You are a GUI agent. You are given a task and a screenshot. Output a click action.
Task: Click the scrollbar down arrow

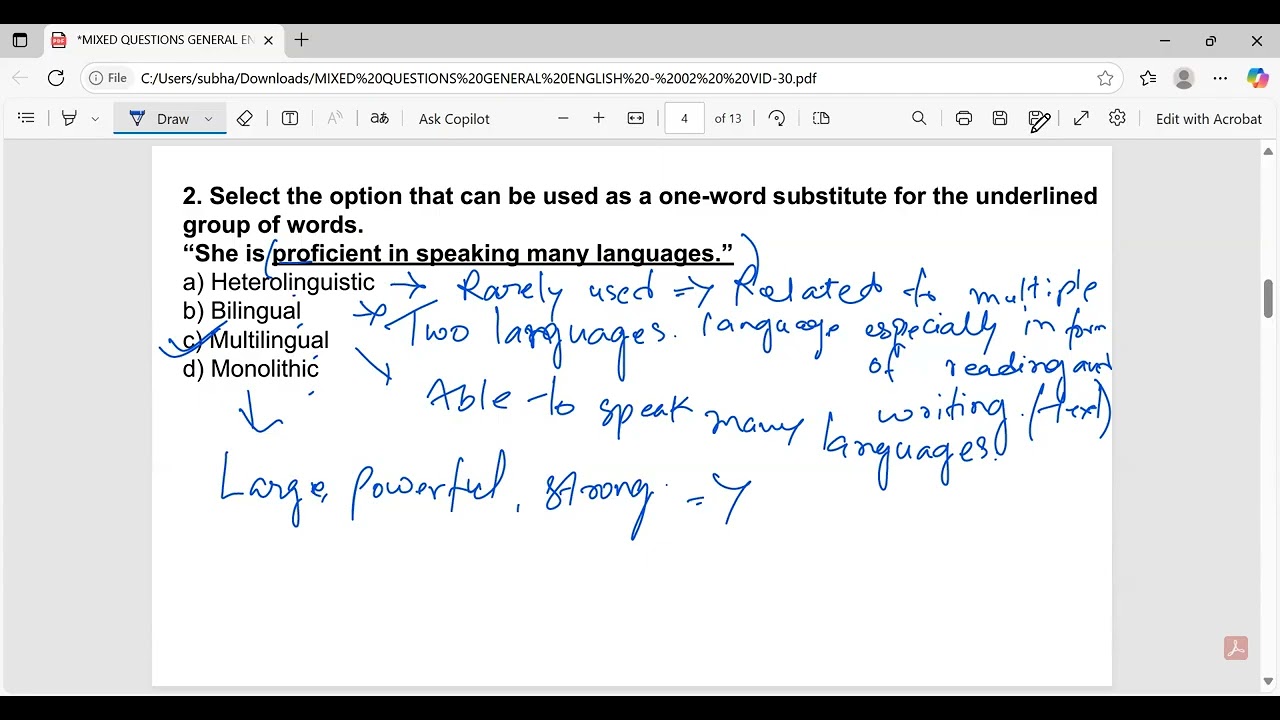click(1268, 682)
